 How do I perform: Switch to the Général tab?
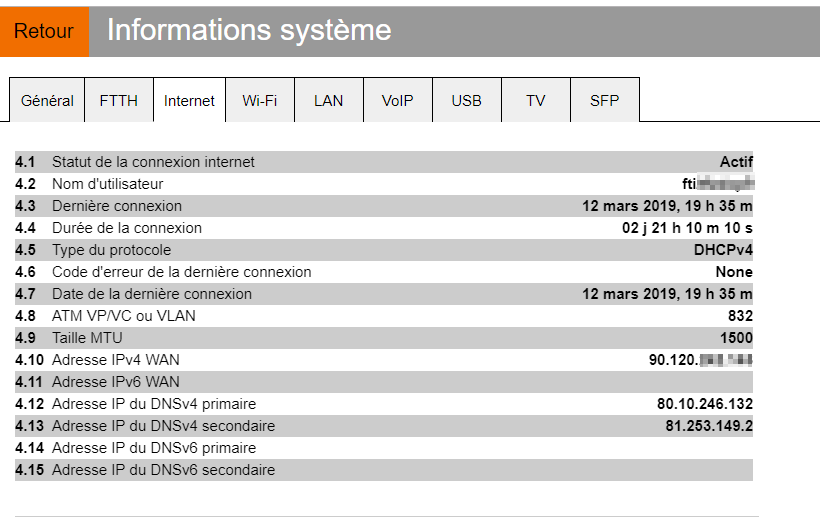click(47, 100)
